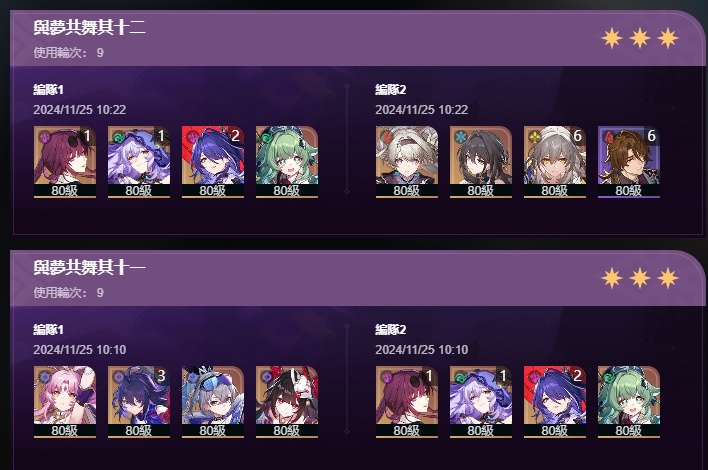Select Firefly portrait in stage 十二 team 2
The width and height of the screenshot is (708, 470).
coord(407,162)
